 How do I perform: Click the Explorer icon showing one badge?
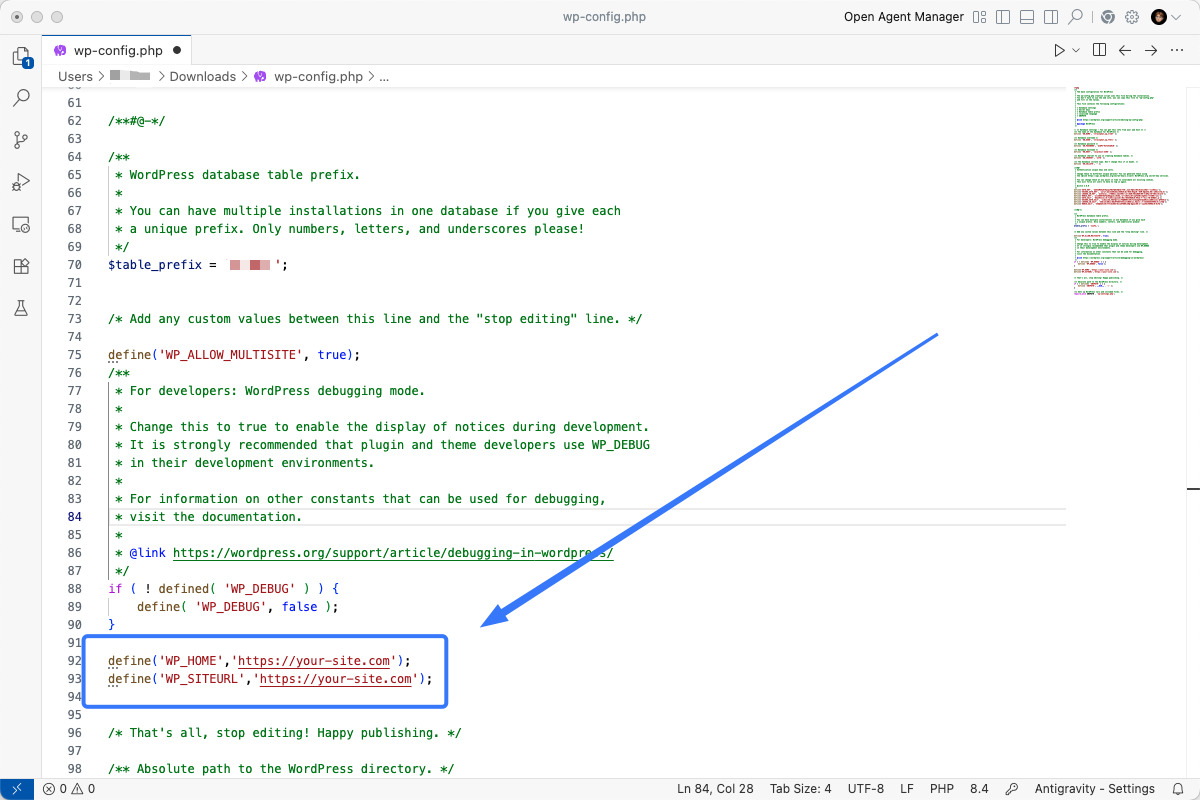click(x=20, y=56)
